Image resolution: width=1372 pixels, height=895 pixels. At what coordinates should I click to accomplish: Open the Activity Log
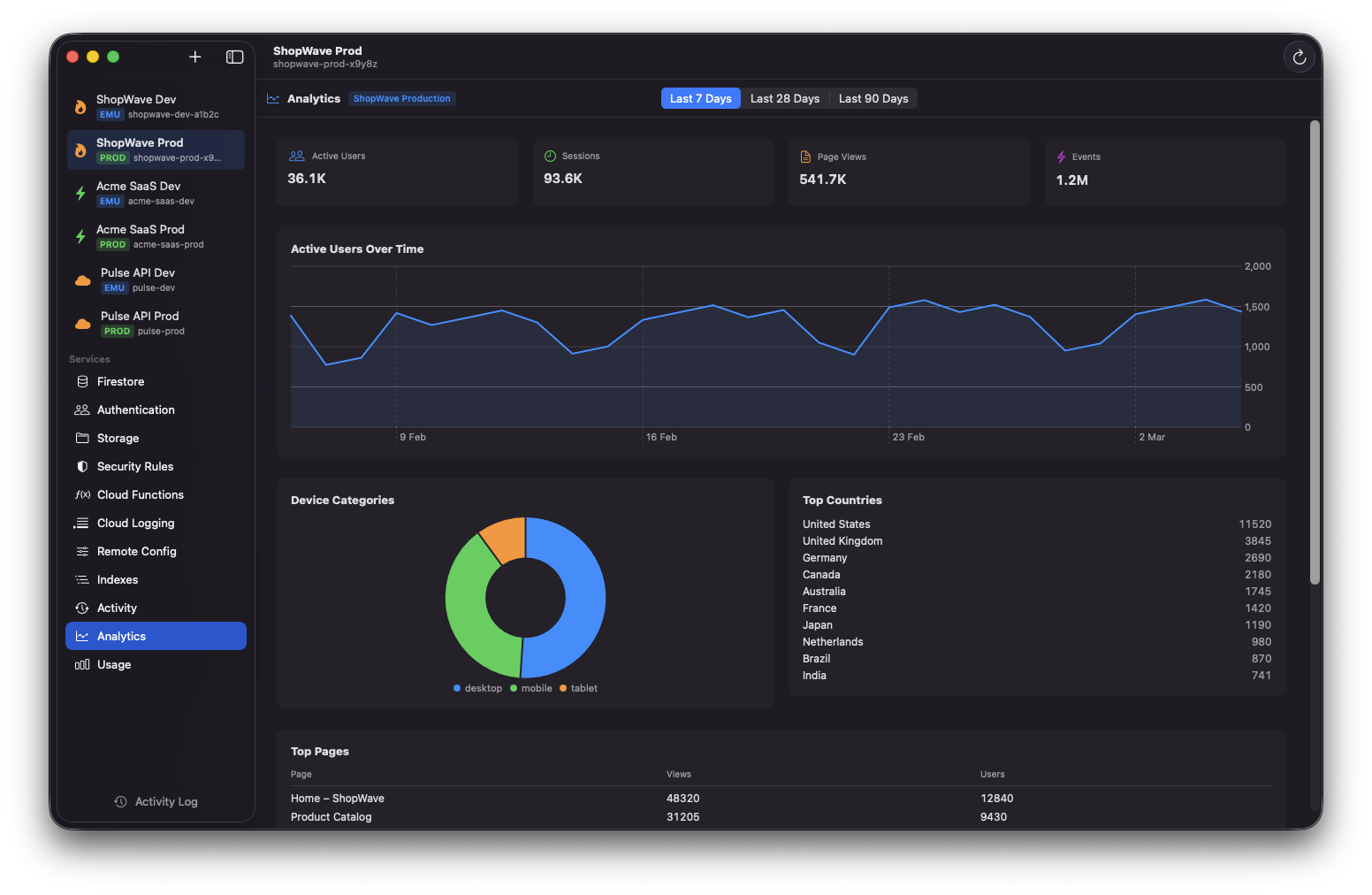(x=156, y=801)
